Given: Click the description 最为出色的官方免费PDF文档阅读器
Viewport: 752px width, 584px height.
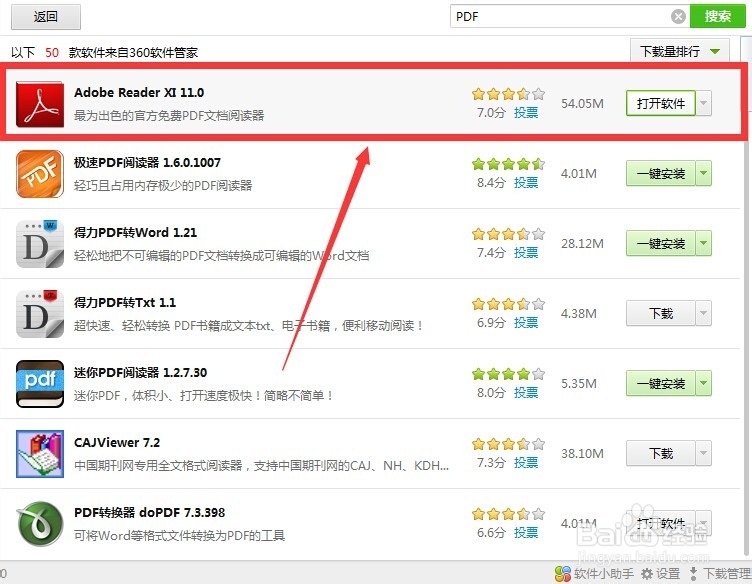Looking at the screenshot, I should click(169, 116).
